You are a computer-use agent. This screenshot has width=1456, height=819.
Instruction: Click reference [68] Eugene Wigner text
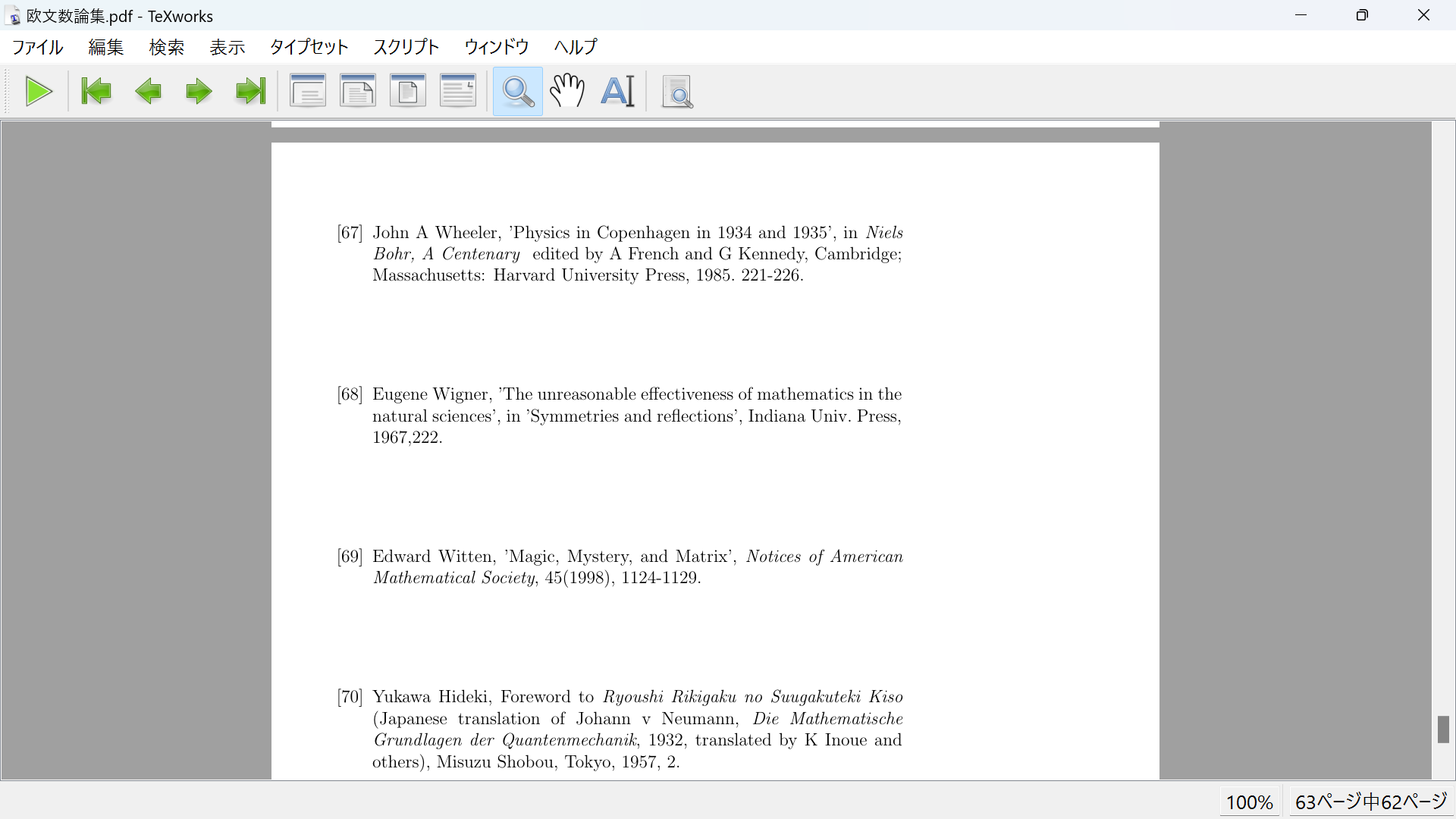click(x=620, y=416)
